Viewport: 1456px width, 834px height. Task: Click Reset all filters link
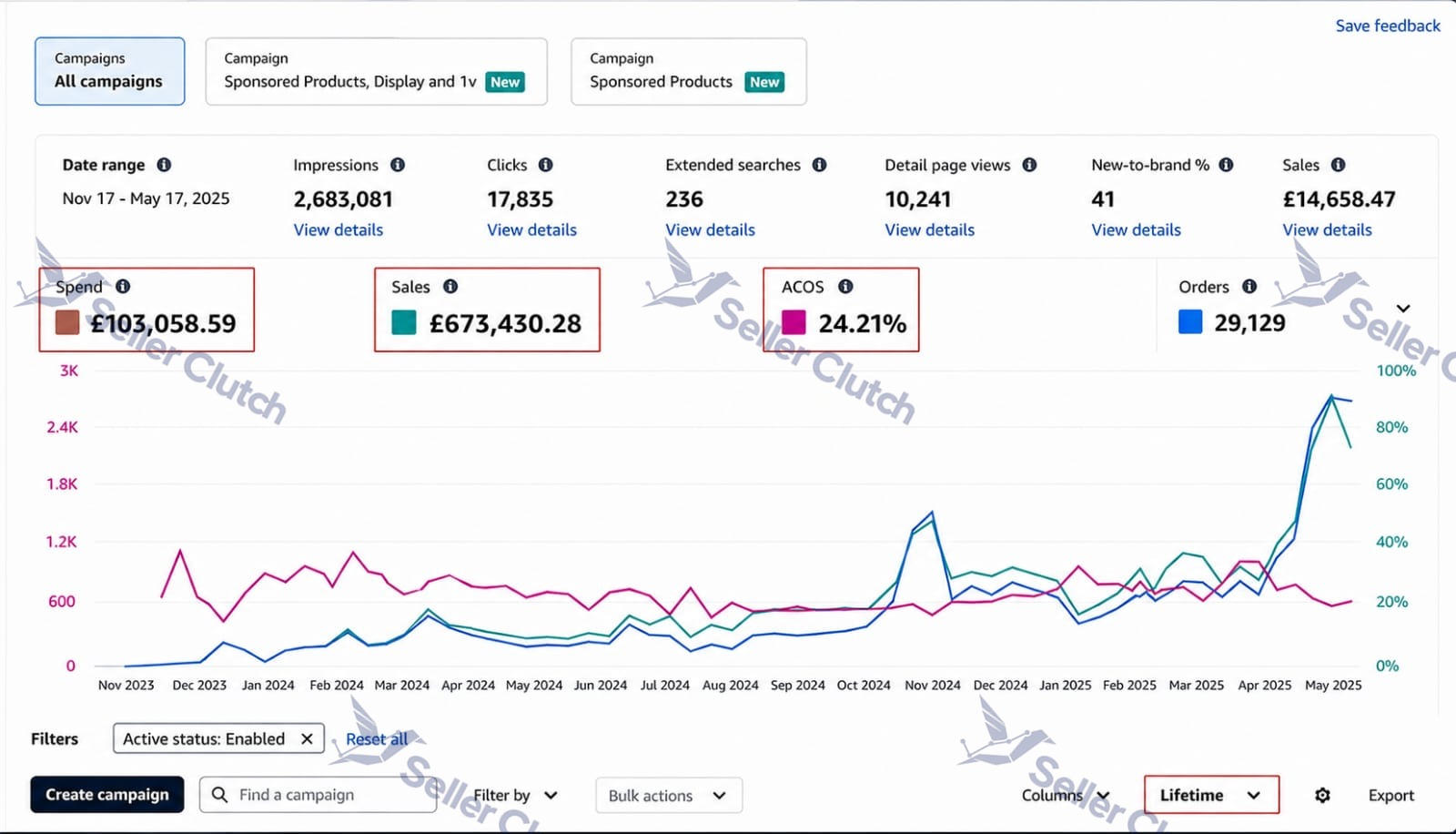click(x=377, y=738)
